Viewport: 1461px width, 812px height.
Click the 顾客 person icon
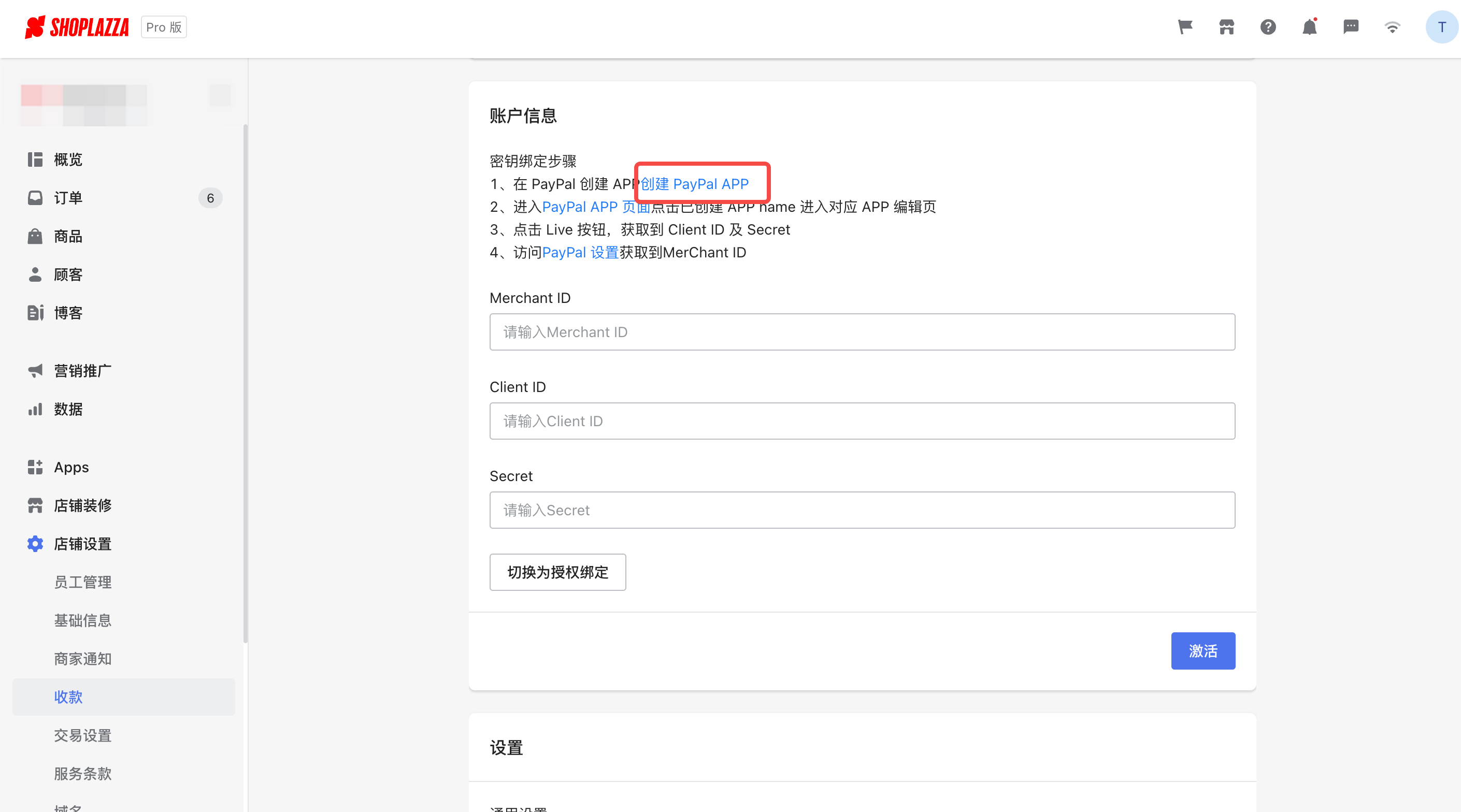point(35,274)
